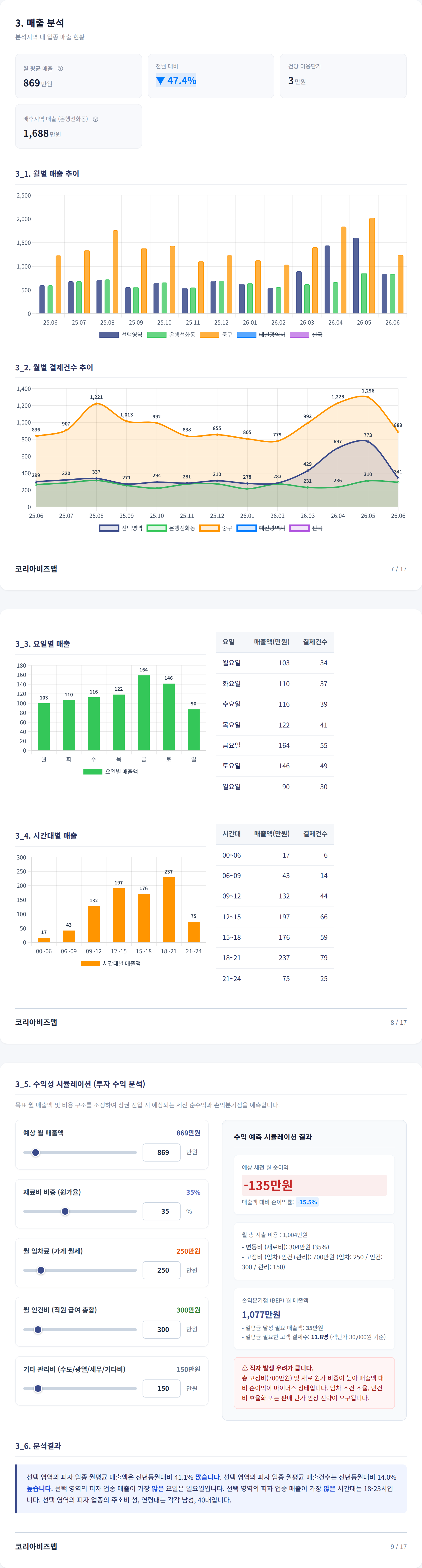Toggle 은행선화동 legend in 월별 매출 추이 chart

(x=171, y=335)
